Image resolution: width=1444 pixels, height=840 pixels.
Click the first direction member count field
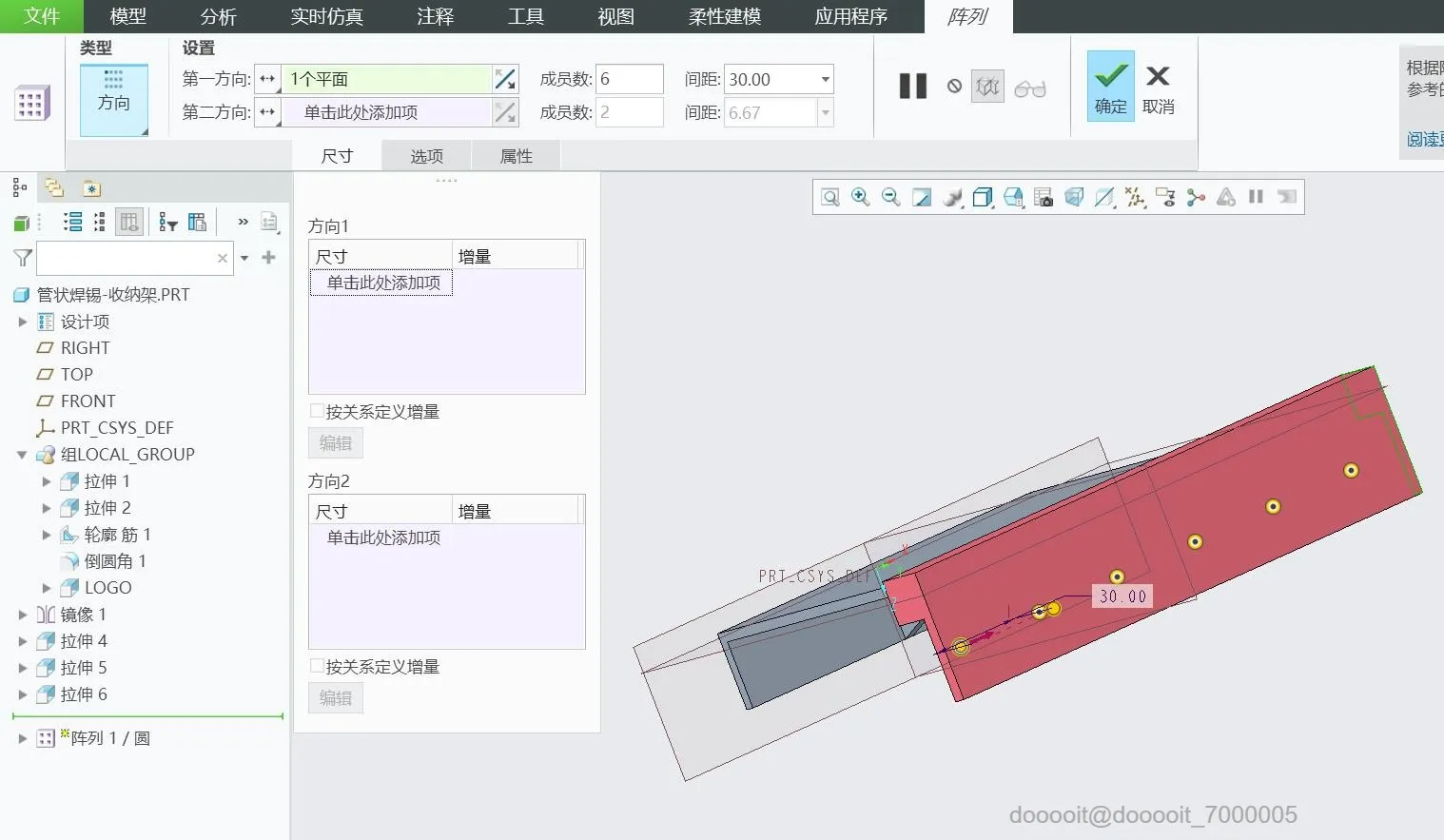pos(629,80)
